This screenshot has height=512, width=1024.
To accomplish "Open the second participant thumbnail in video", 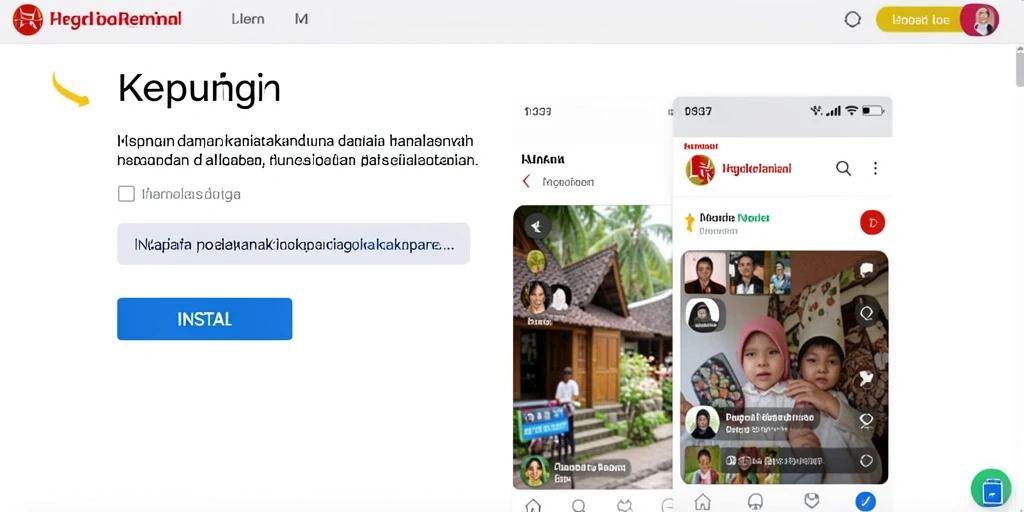I will point(746,273).
